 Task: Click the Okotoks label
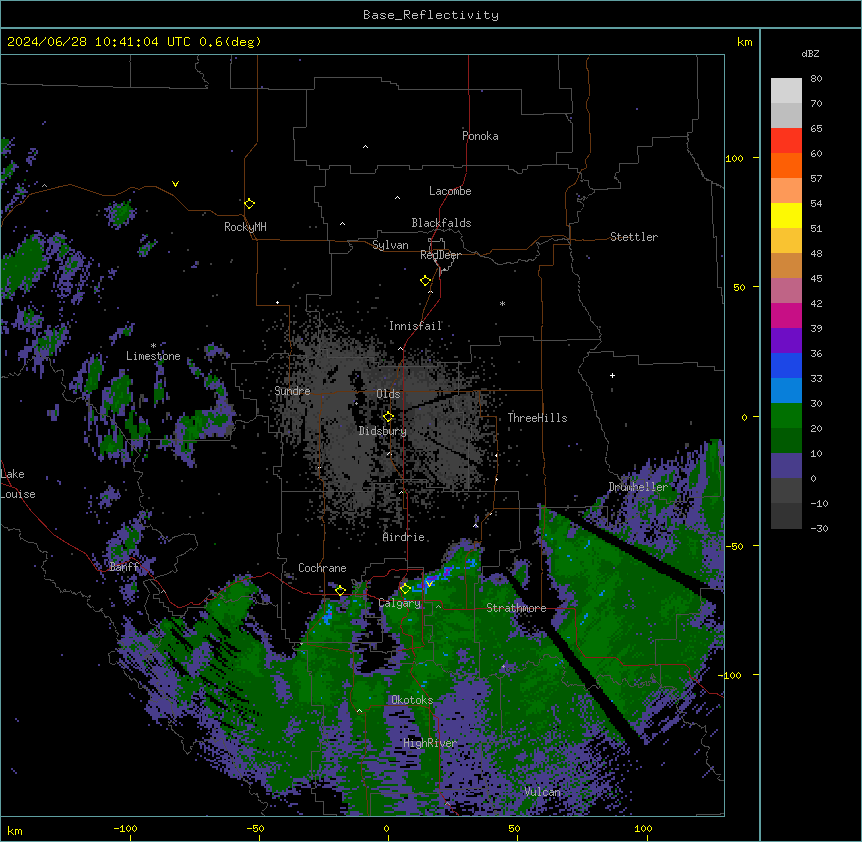click(x=412, y=700)
